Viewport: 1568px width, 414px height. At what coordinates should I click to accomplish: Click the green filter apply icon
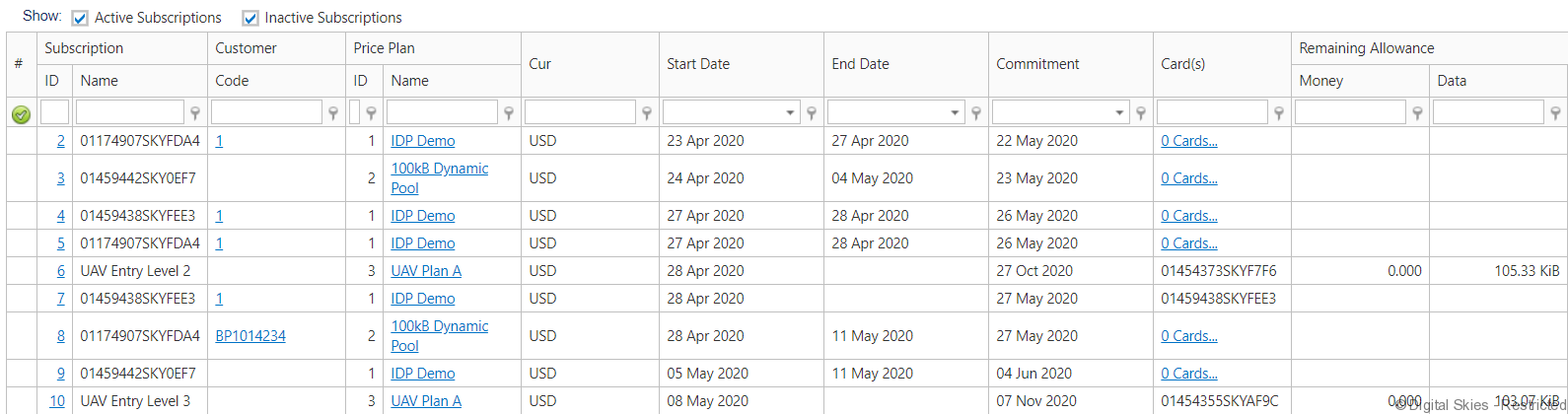tap(21, 114)
